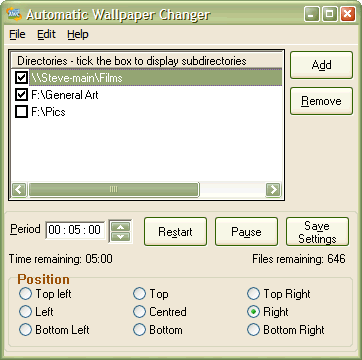Open the Help menu
Viewport: 362px width, 360px height.
pos(78,34)
